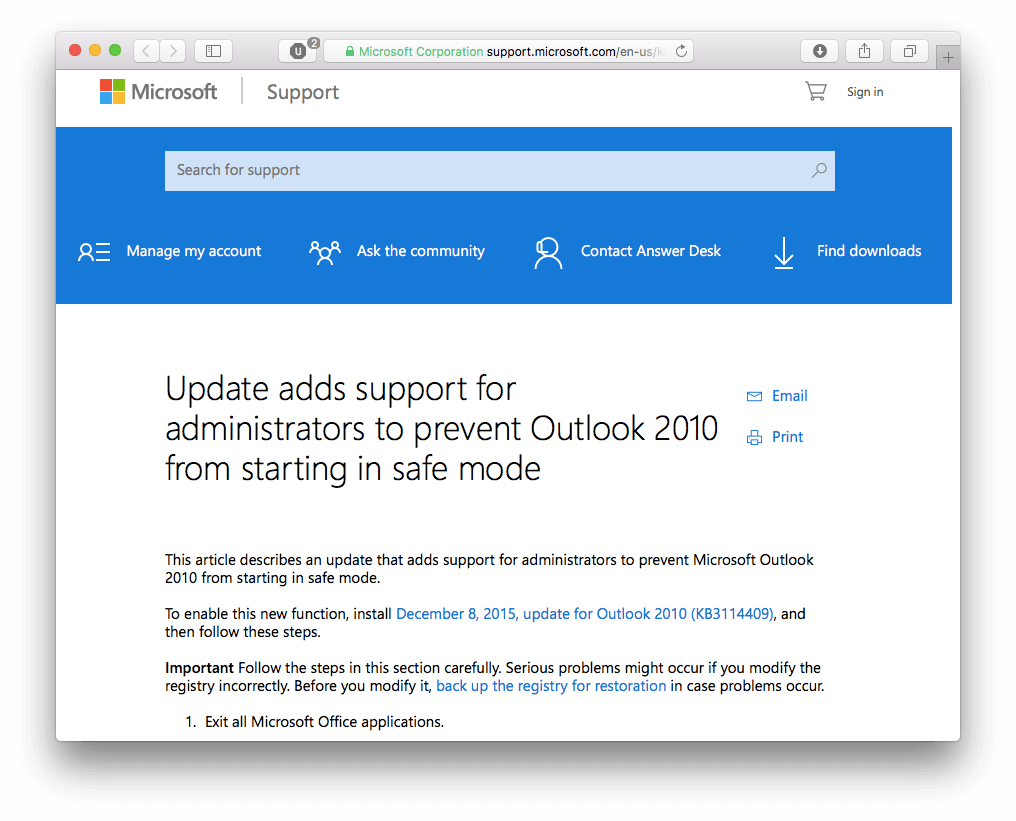Click the Microsoft four-color logo

(112, 91)
